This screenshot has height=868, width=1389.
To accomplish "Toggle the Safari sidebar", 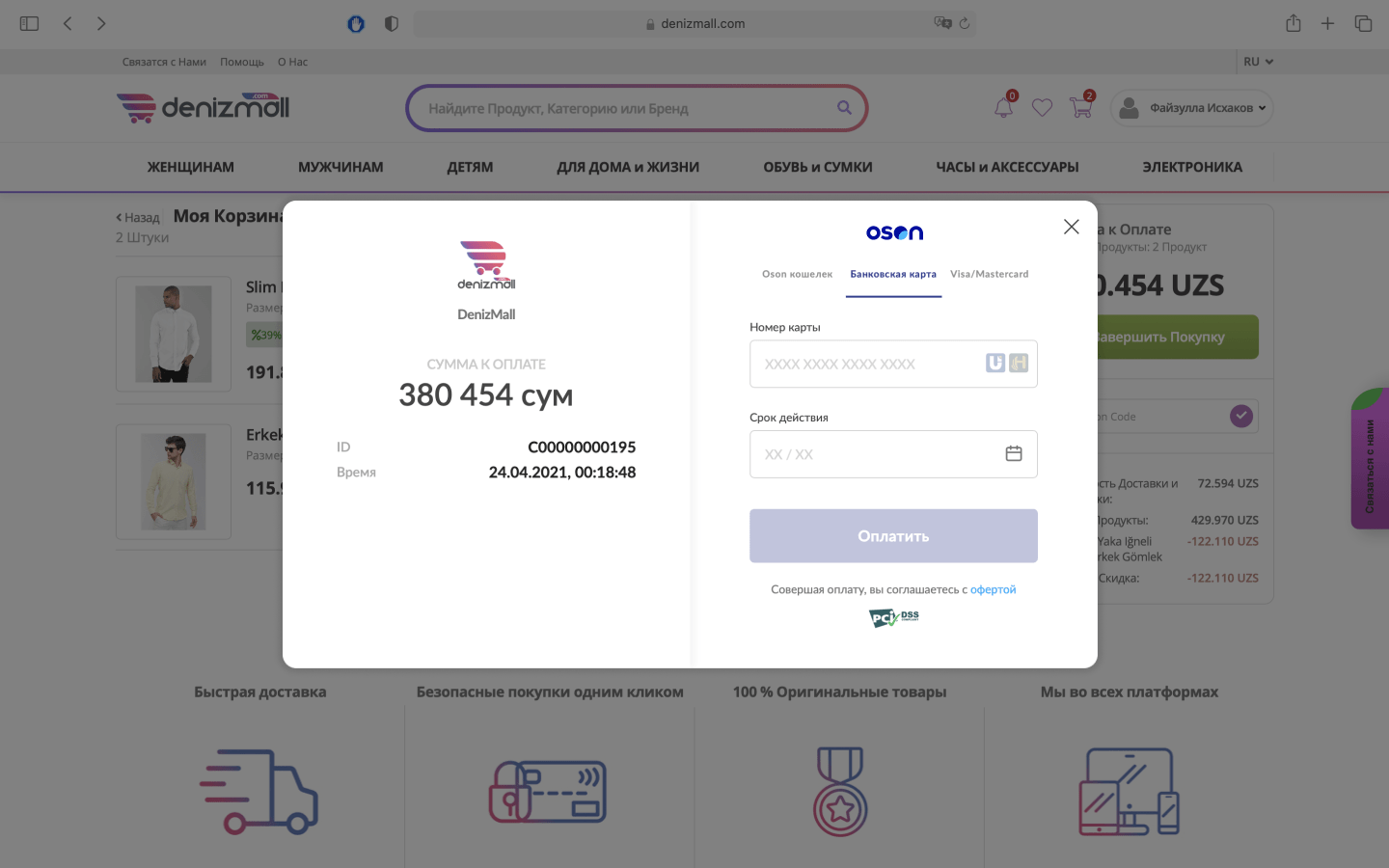I will click(x=29, y=23).
